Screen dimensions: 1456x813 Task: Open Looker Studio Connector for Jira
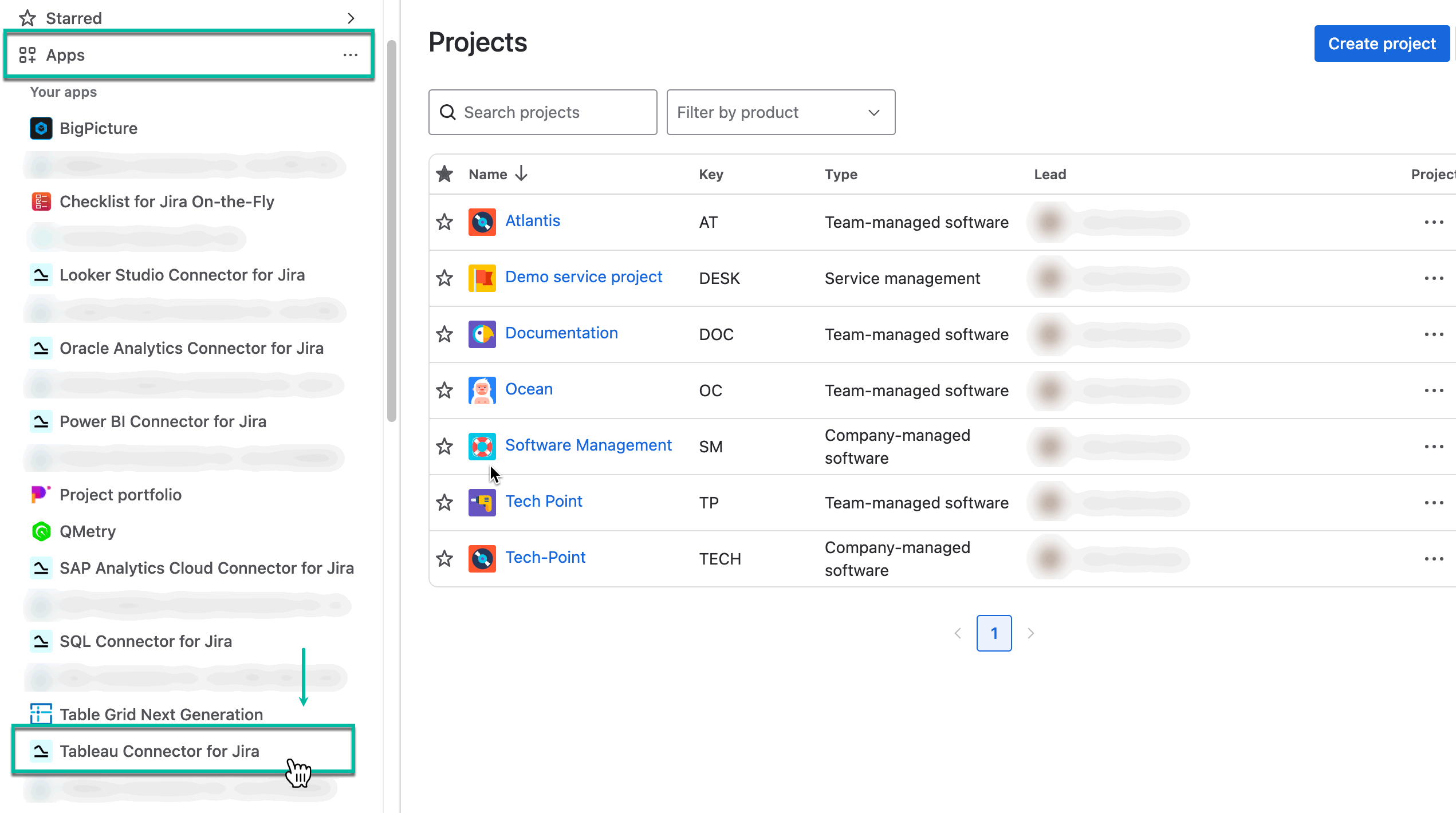[182, 275]
